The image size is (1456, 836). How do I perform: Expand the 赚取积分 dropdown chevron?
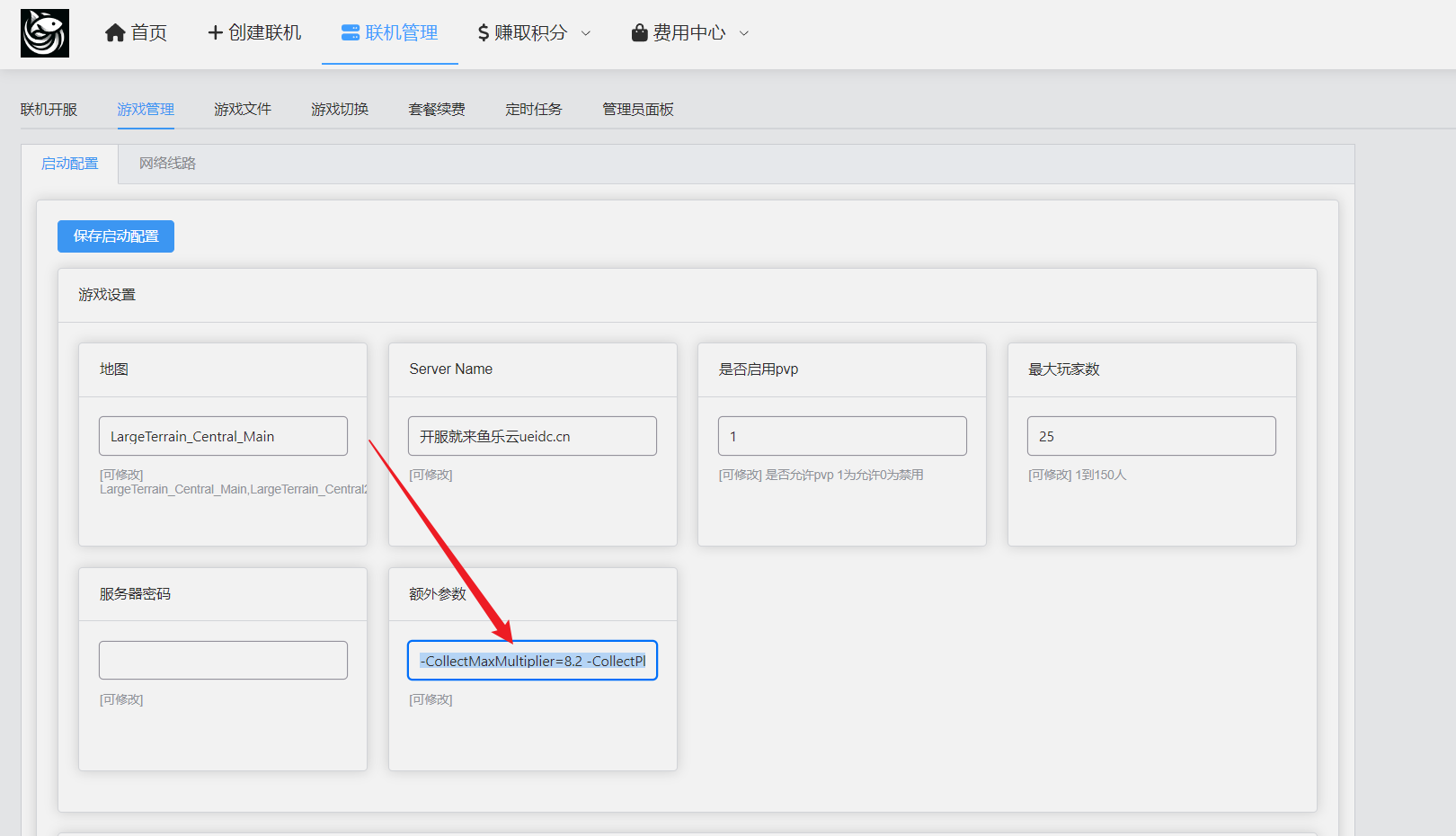tap(586, 33)
